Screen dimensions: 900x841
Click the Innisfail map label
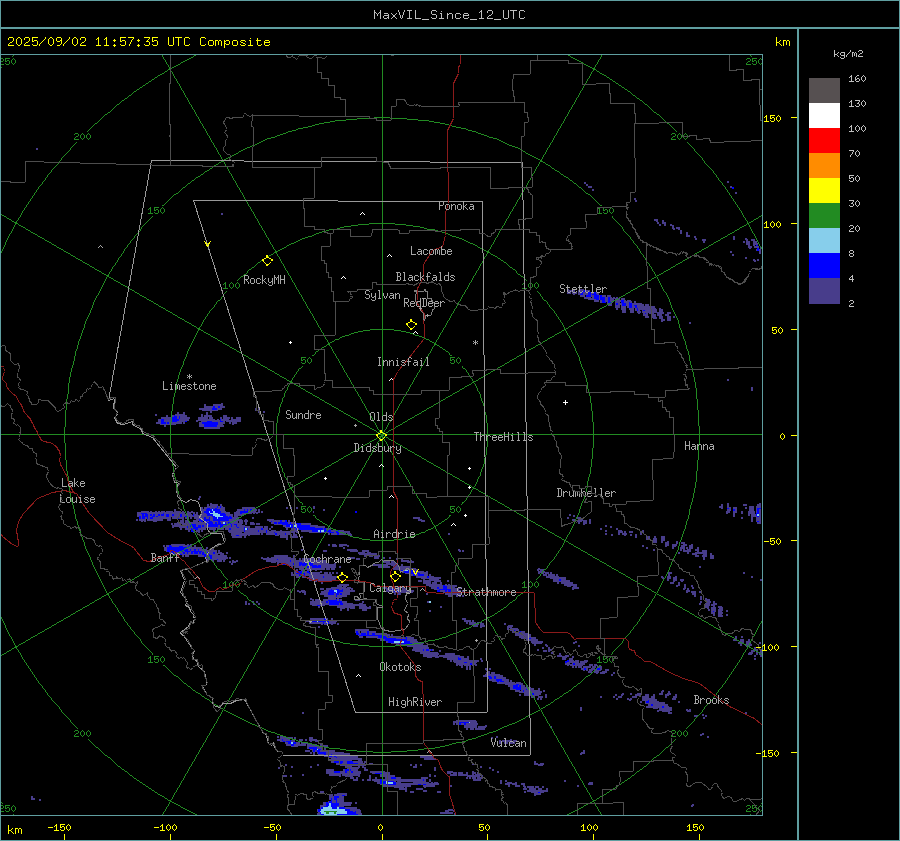tap(403, 362)
